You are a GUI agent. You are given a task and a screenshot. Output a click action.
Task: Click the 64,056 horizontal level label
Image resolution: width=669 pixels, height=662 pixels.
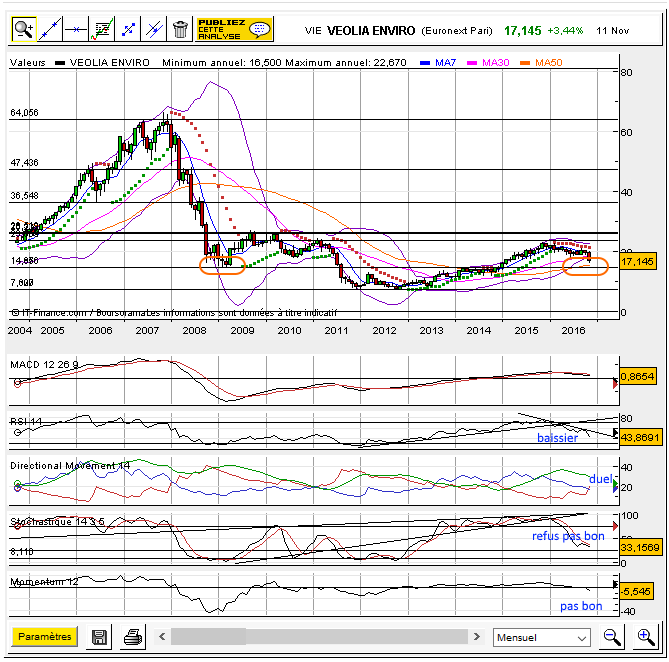pyautogui.click(x=24, y=113)
